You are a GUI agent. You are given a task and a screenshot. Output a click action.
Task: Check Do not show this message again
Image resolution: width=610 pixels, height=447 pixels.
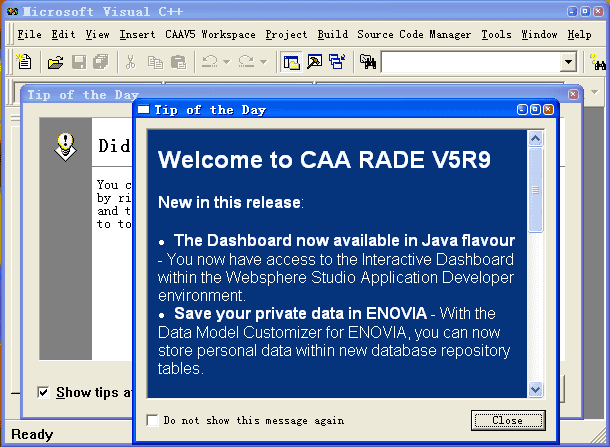pos(152,421)
